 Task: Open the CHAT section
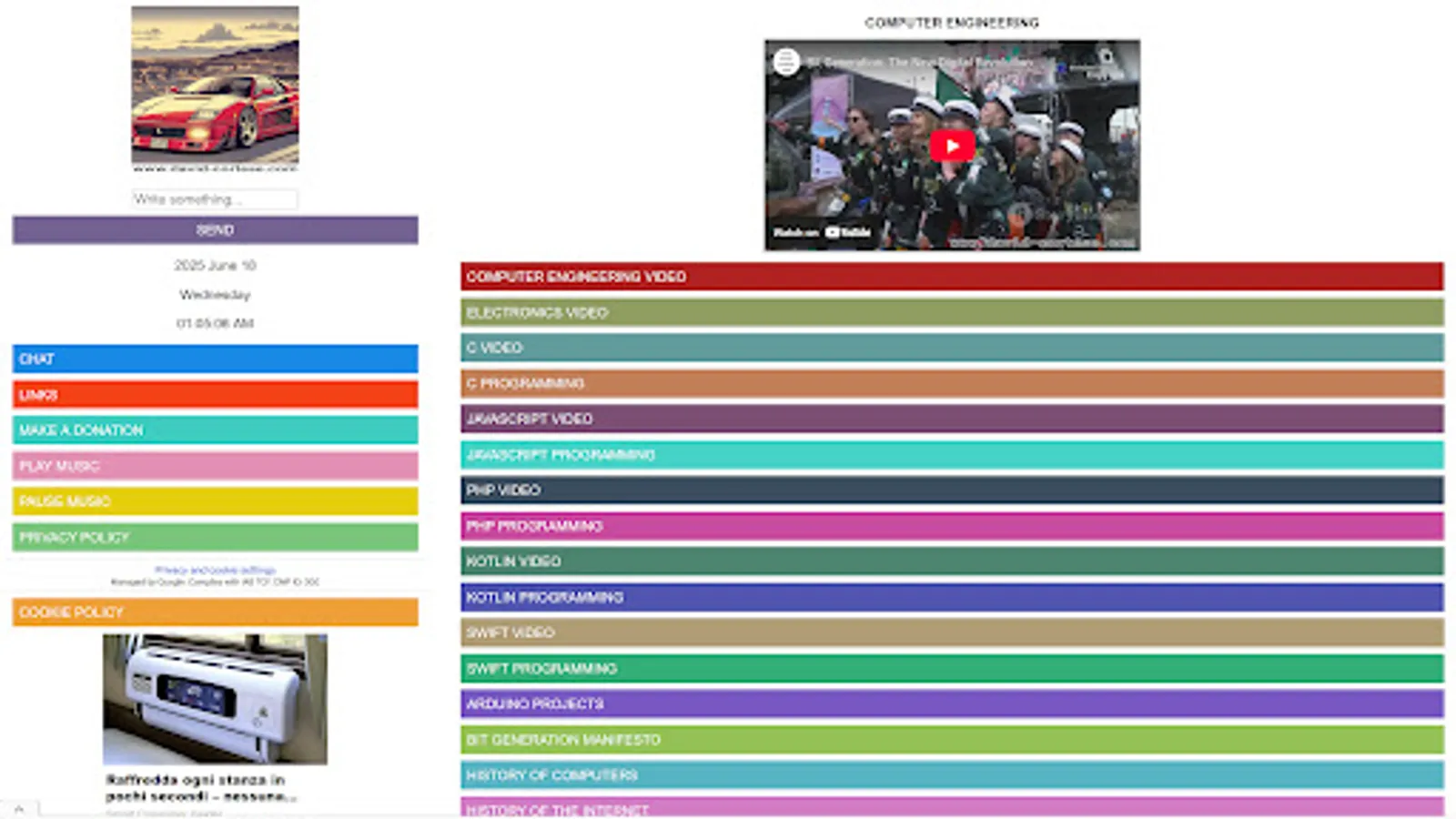[214, 359]
